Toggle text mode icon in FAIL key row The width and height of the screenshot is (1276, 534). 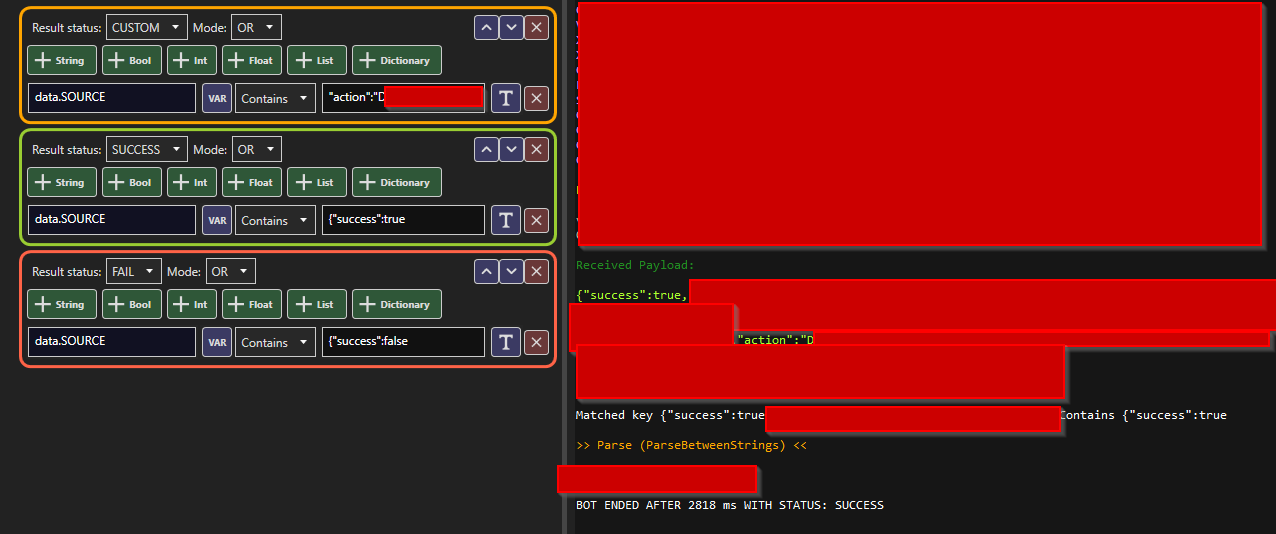pos(506,342)
